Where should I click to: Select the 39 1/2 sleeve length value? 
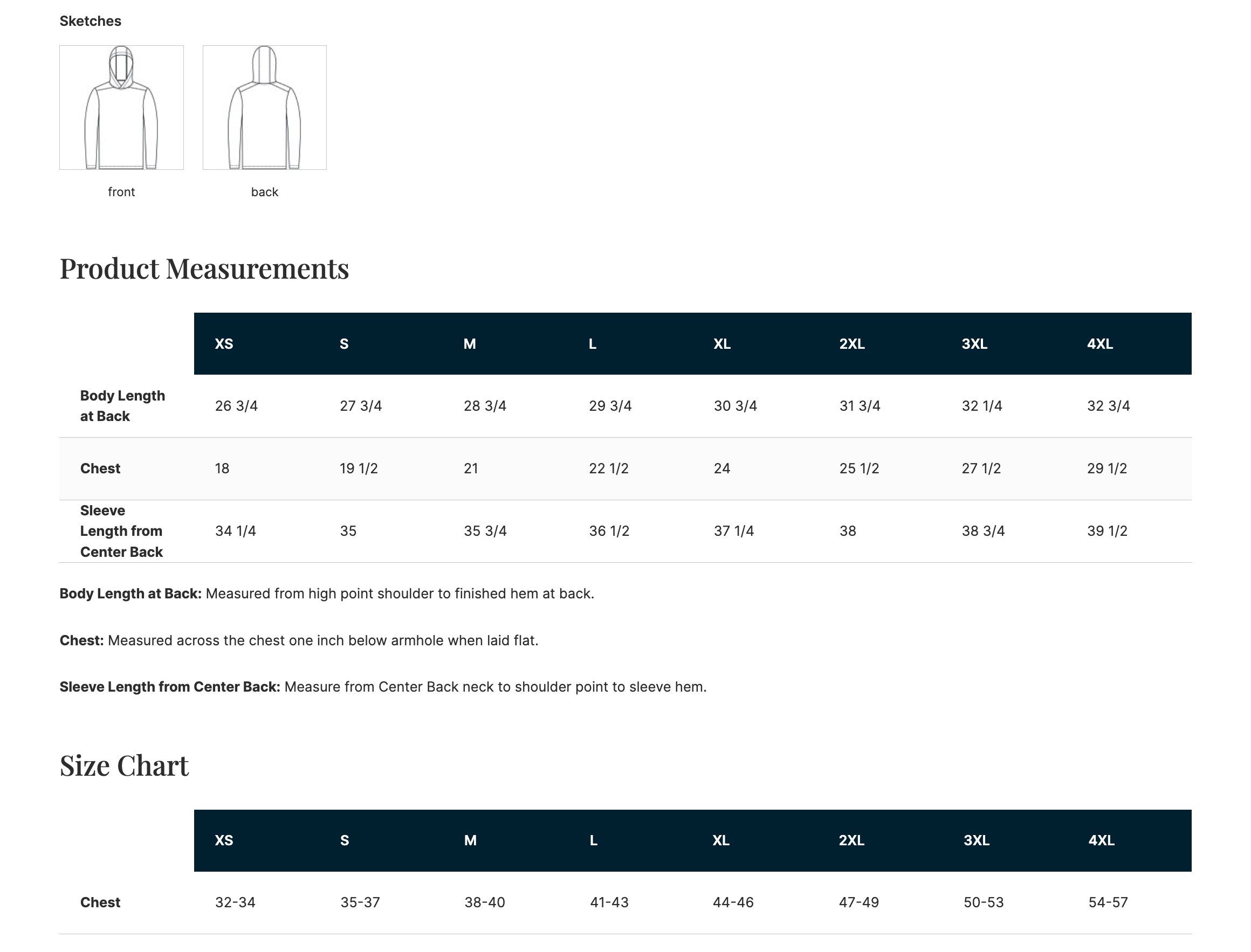[x=1107, y=531]
